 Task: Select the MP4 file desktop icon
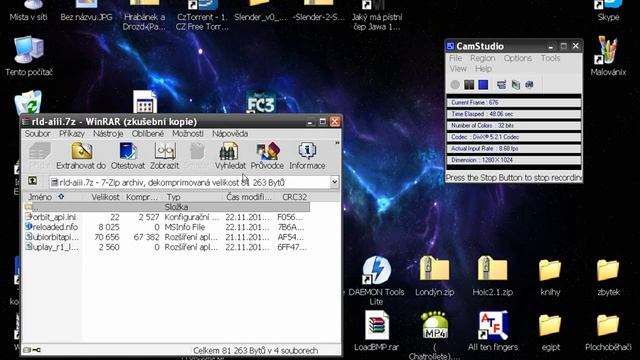tap(435, 335)
